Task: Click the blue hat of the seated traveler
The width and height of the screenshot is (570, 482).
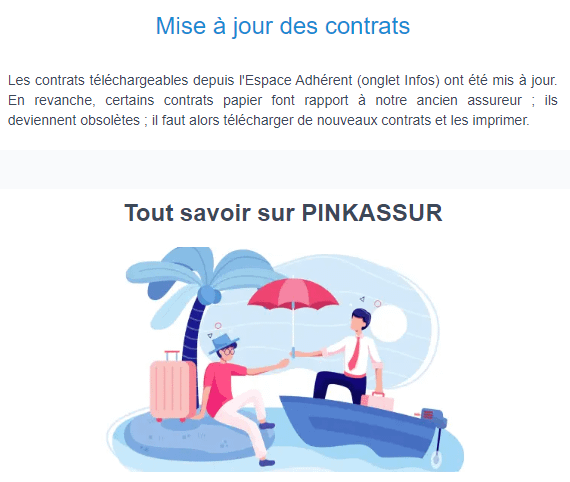Action: coord(222,344)
